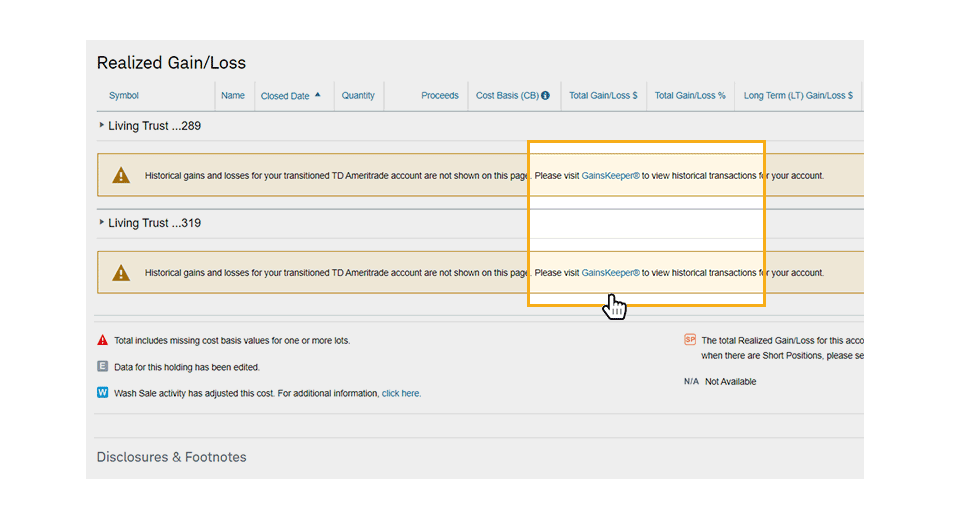Click the red triangle missing cost basis icon
The image size is (963, 515).
point(102,341)
